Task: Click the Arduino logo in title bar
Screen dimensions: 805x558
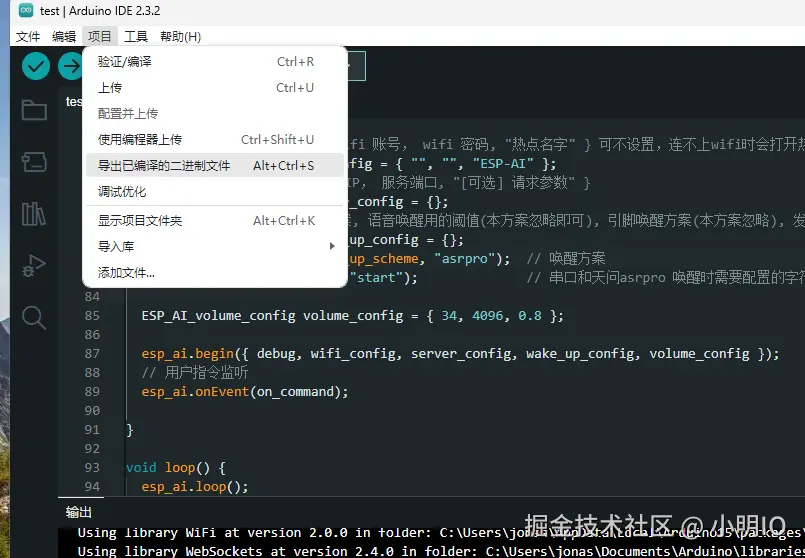Action: (x=25, y=10)
